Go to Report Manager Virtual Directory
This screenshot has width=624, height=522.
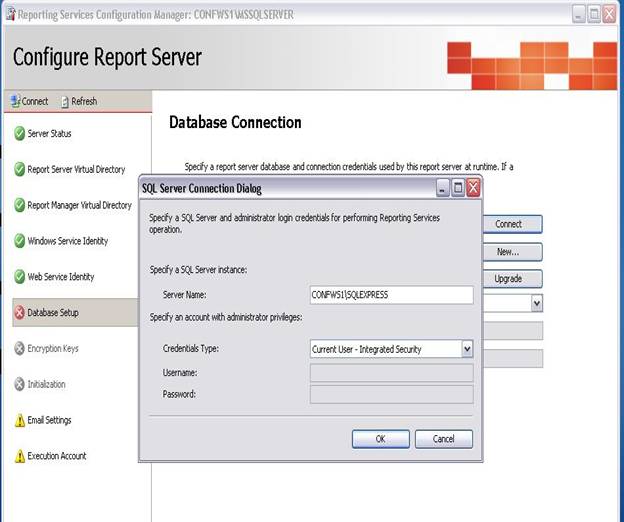click(x=79, y=205)
